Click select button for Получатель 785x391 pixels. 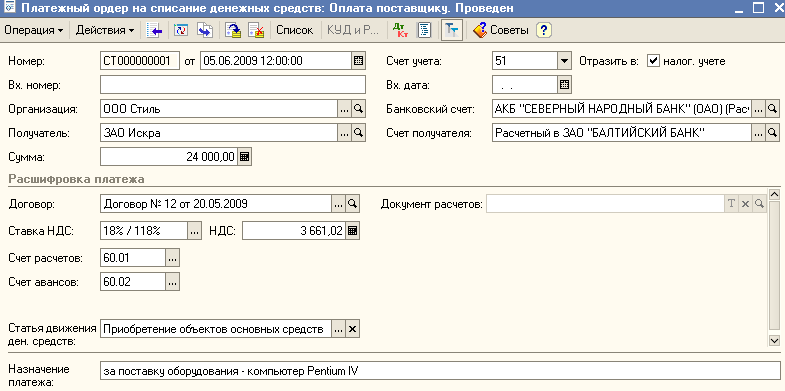coord(344,133)
